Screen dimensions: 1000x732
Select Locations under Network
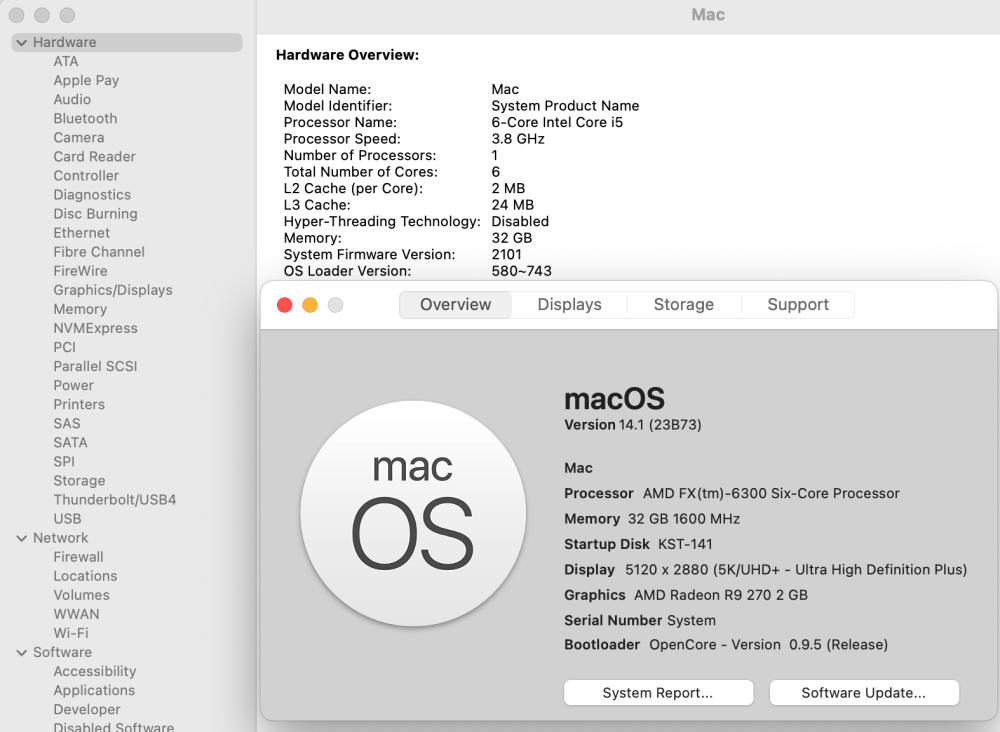tap(85, 576)
